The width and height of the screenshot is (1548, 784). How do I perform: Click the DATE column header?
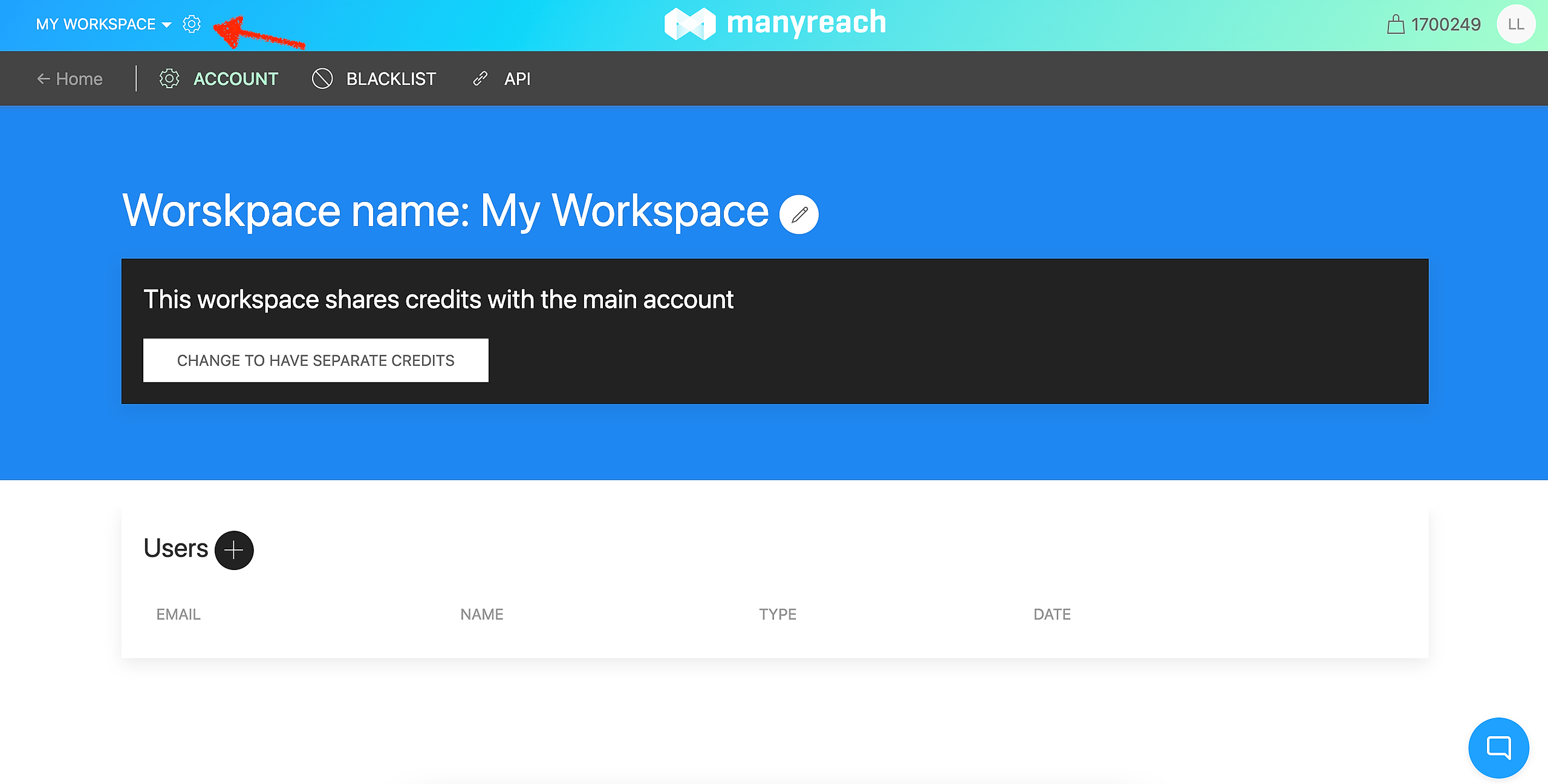coord(1052,614)
